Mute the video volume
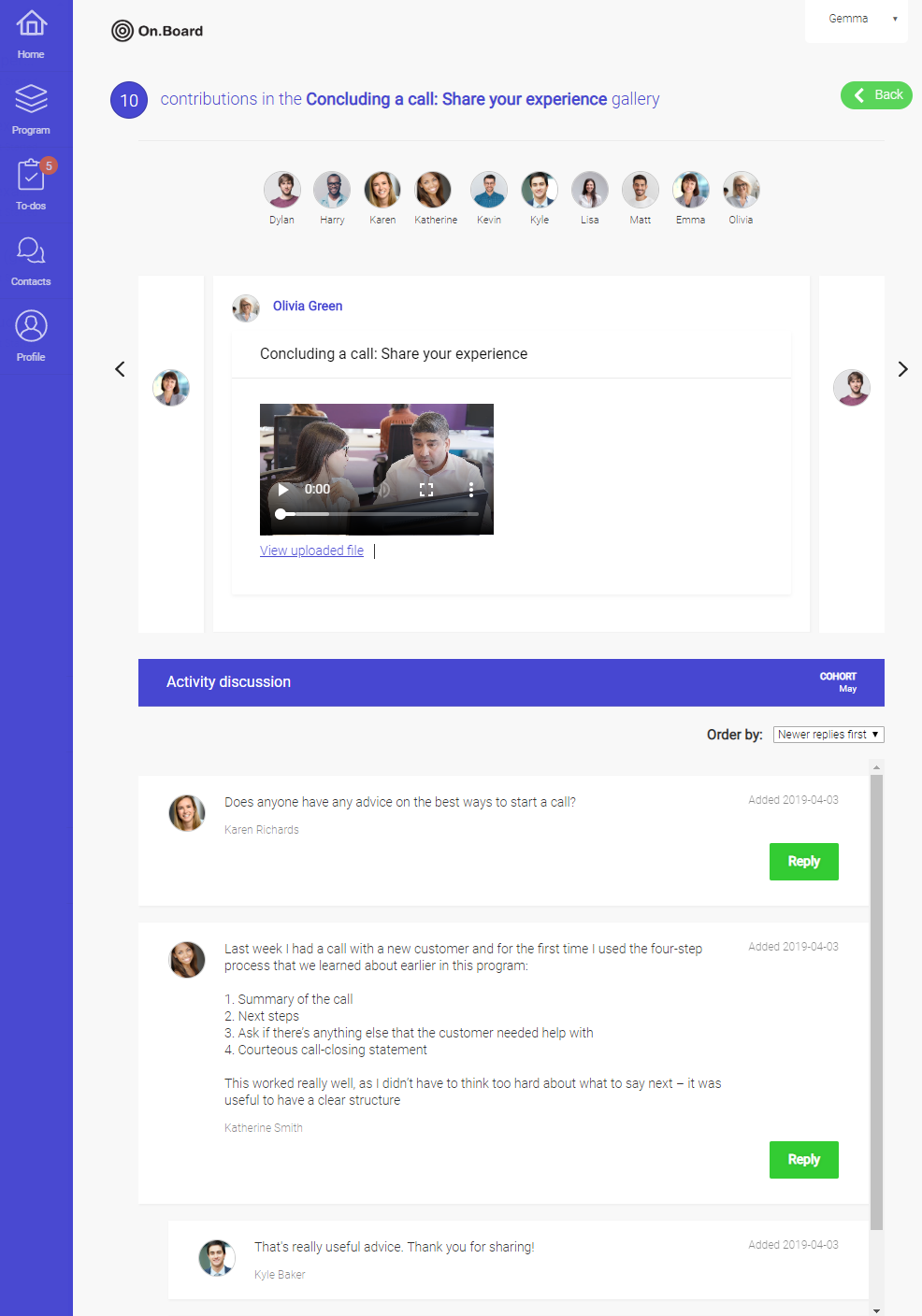This screenshot has width=922, height=1316. pos(383,488)
